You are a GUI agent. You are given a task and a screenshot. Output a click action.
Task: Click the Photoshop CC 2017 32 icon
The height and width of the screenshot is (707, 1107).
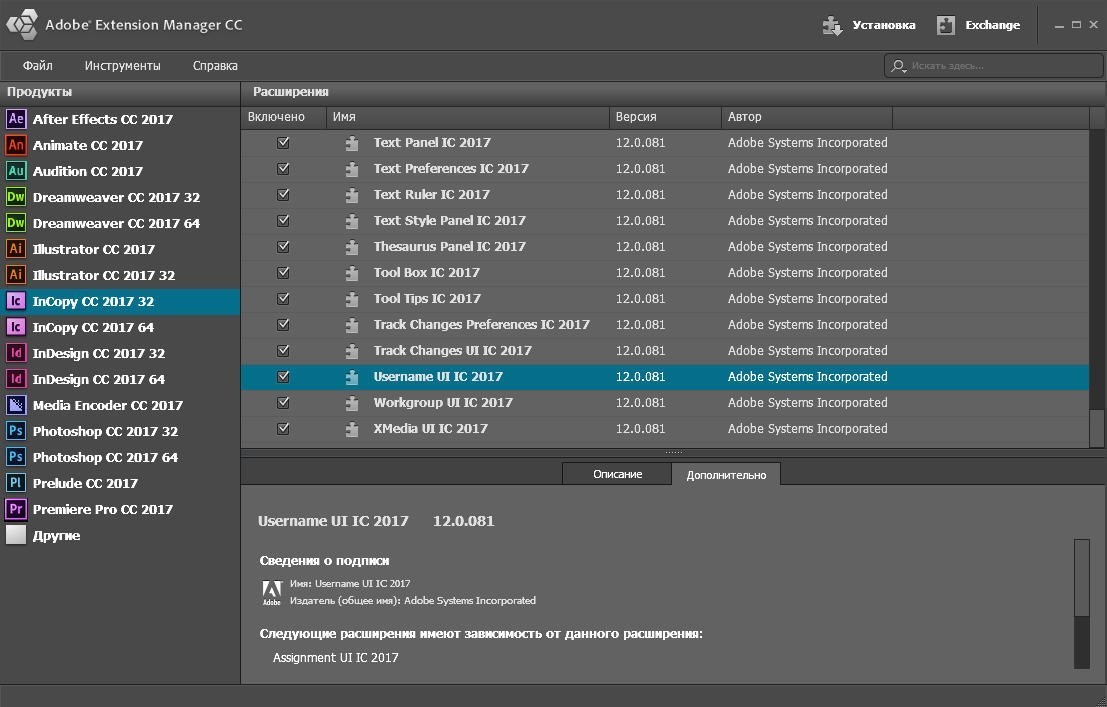16,431
